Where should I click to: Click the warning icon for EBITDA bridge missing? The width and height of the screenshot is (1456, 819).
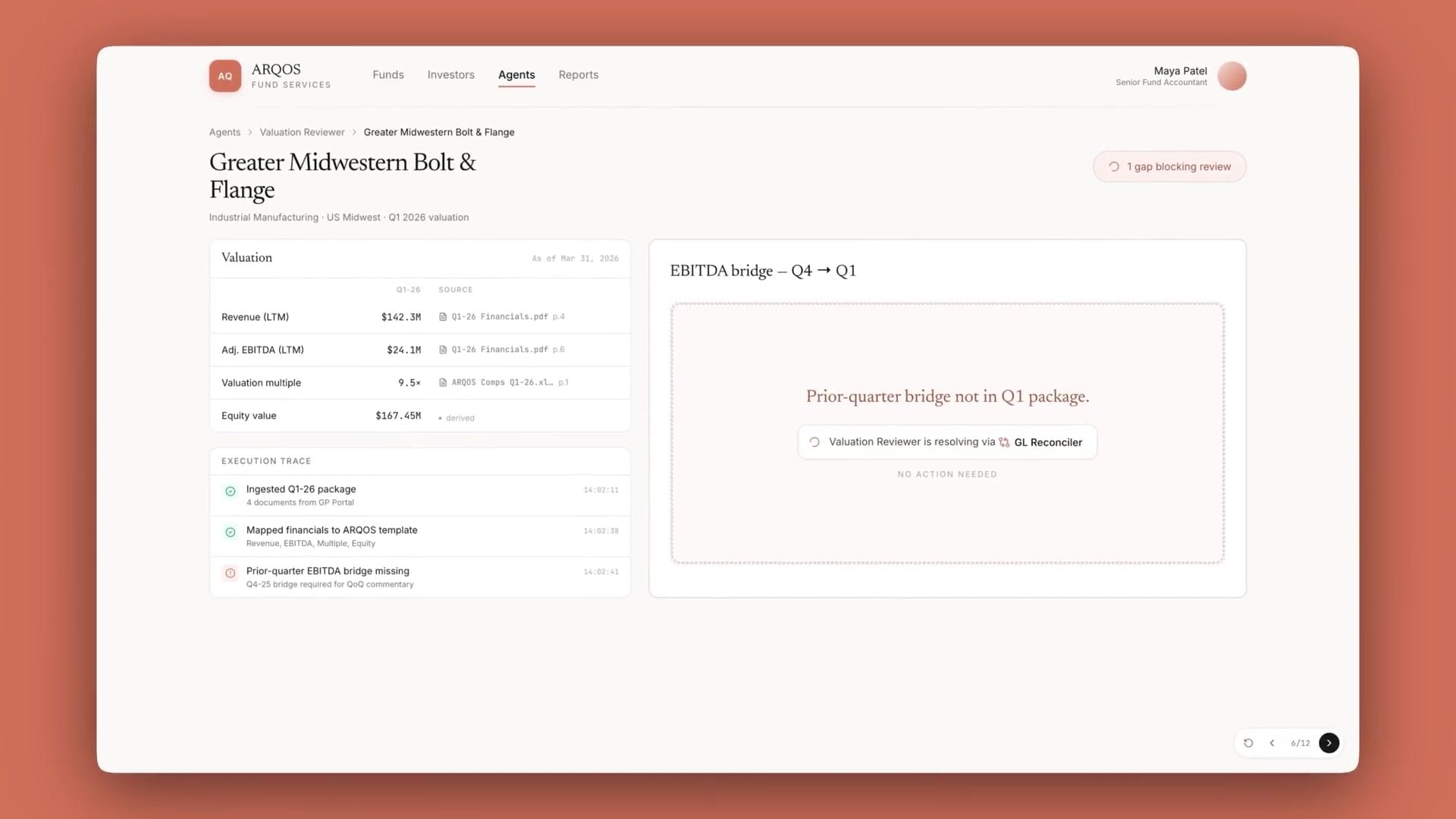tap(231, 573)
